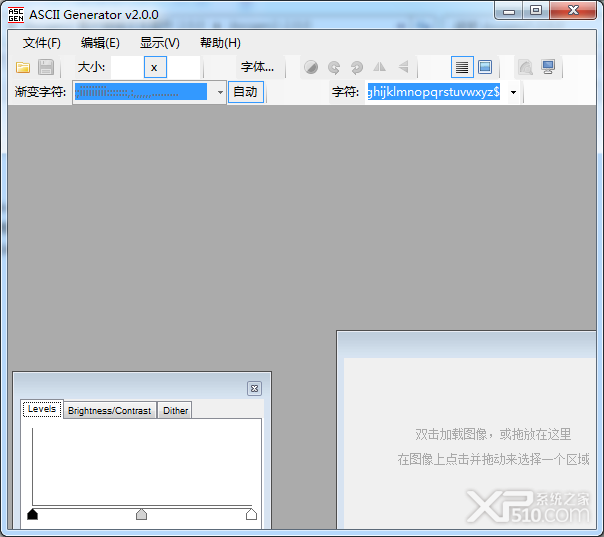Click the monitor display icon
Viewport: 604px width, 537px height.
[x=548, y=67]
